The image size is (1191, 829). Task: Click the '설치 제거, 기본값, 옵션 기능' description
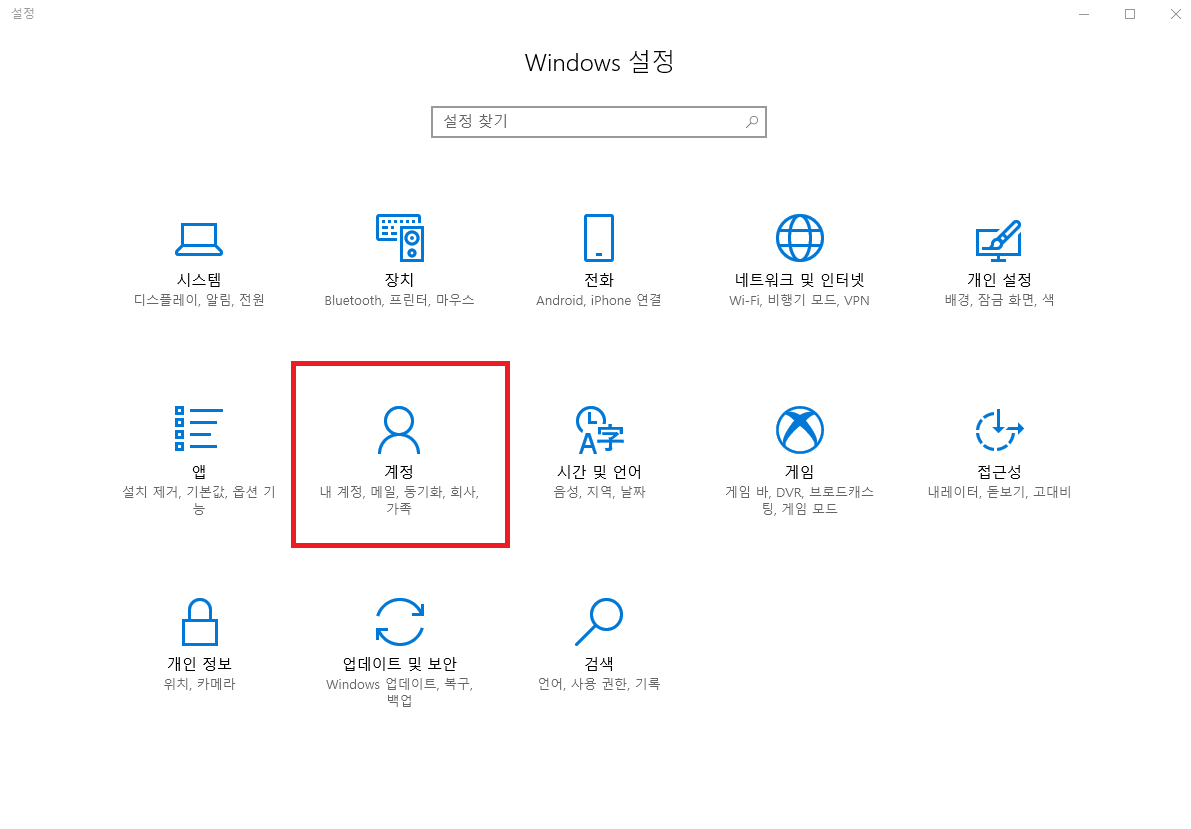click(x=199, y=500)
